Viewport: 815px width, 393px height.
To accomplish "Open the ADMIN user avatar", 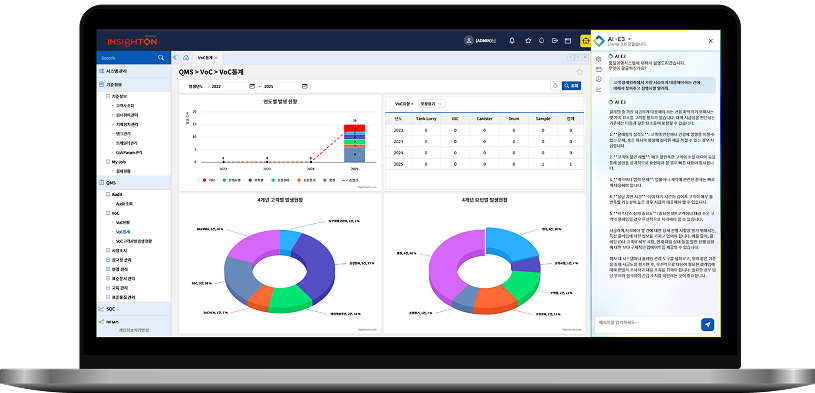I will click(469, 41).
